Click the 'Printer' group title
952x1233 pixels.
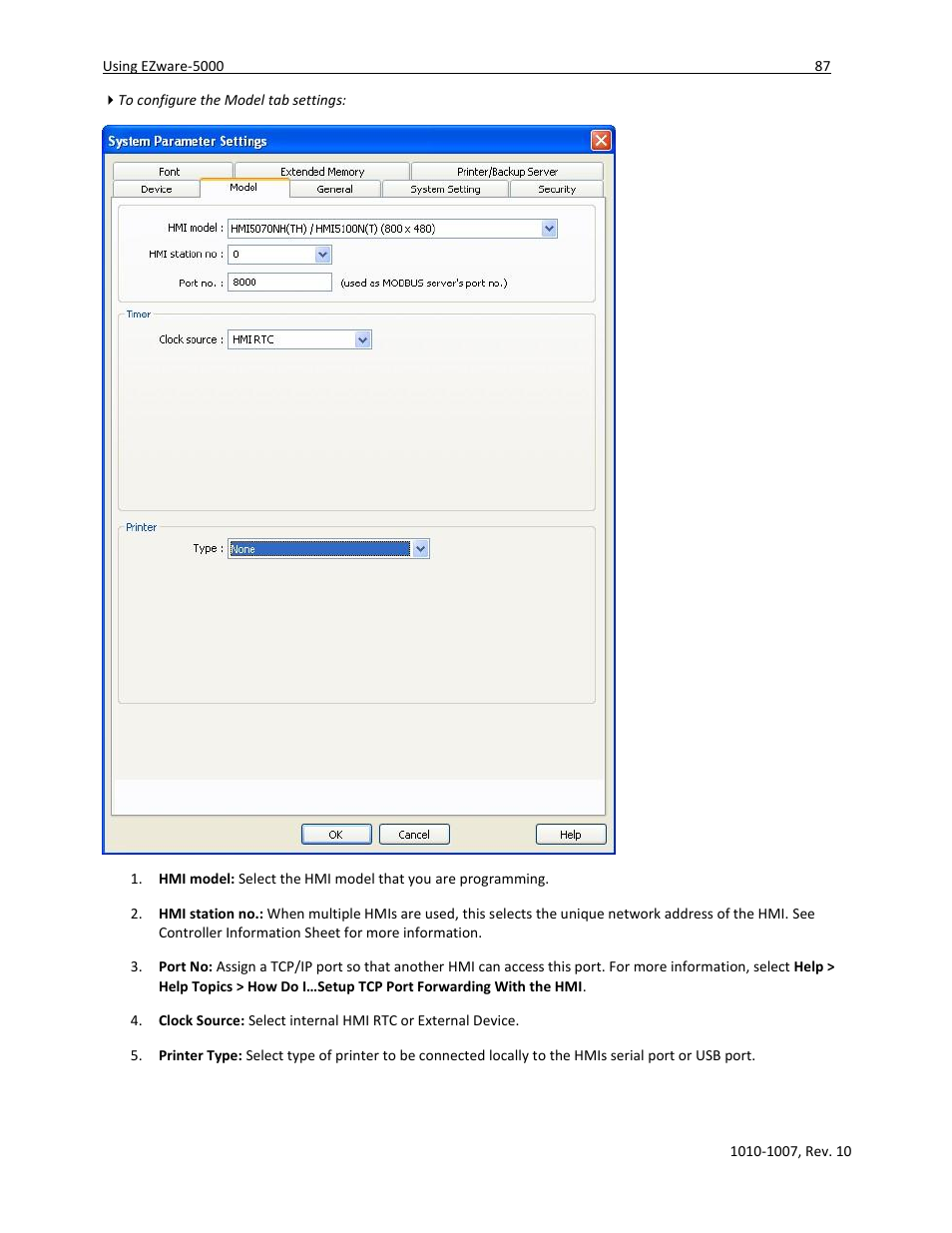click(142, 527)
